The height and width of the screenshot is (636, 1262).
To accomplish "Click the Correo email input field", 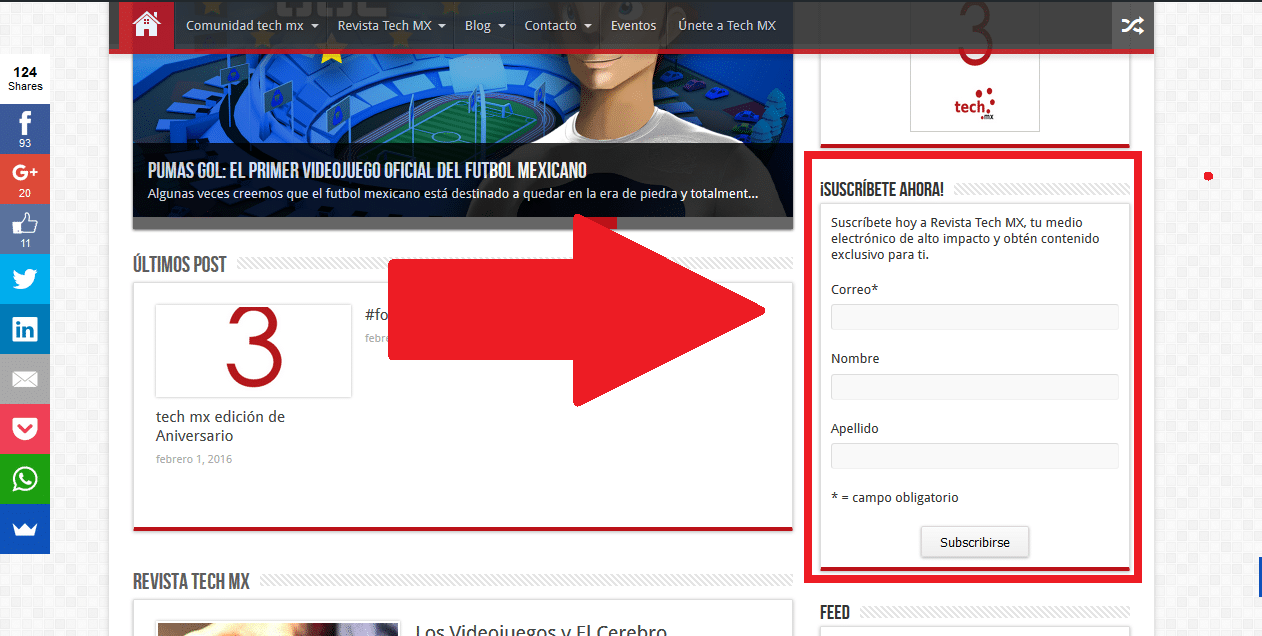I will (975, 317).
